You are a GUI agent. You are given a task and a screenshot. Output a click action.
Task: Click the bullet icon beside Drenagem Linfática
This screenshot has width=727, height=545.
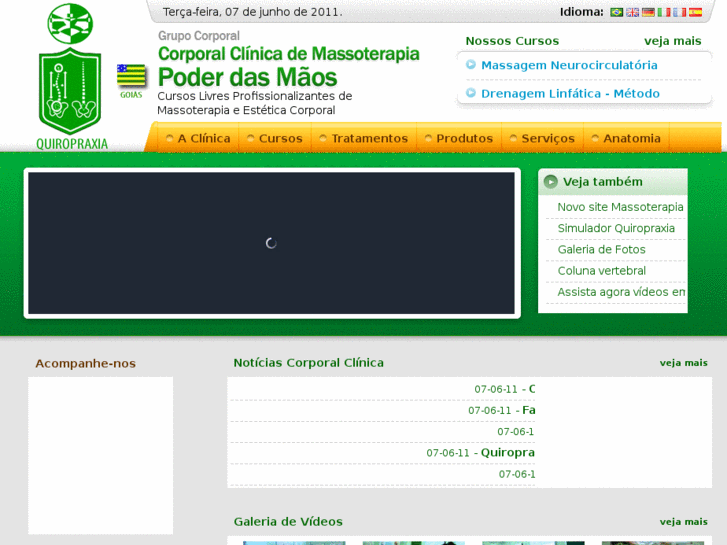pyautogui.click(x=471, y=93)
